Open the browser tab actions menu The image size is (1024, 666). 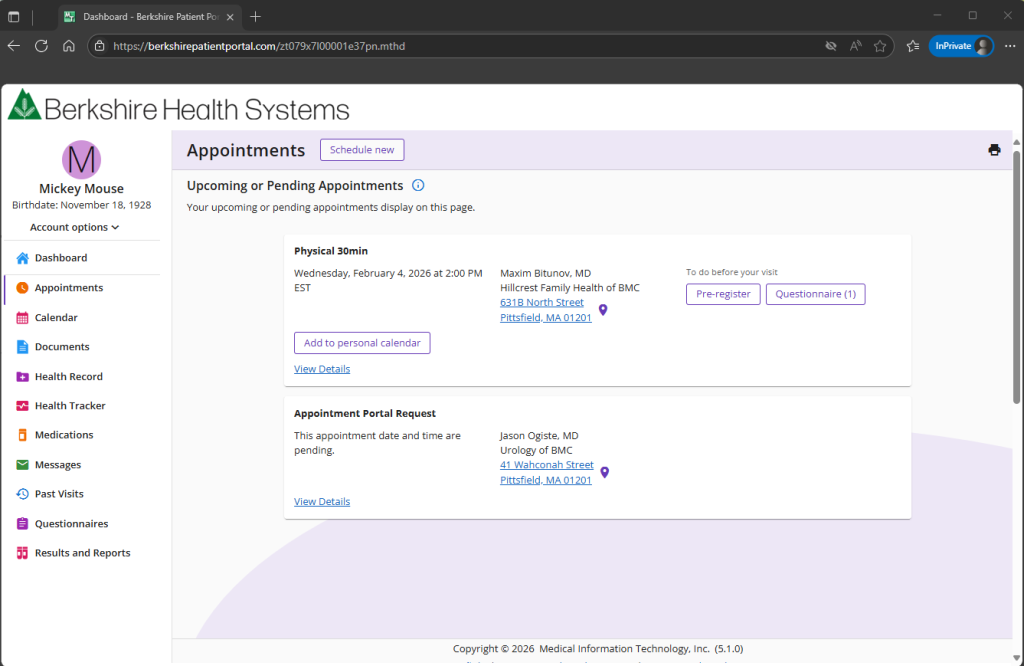coord(14,17)
